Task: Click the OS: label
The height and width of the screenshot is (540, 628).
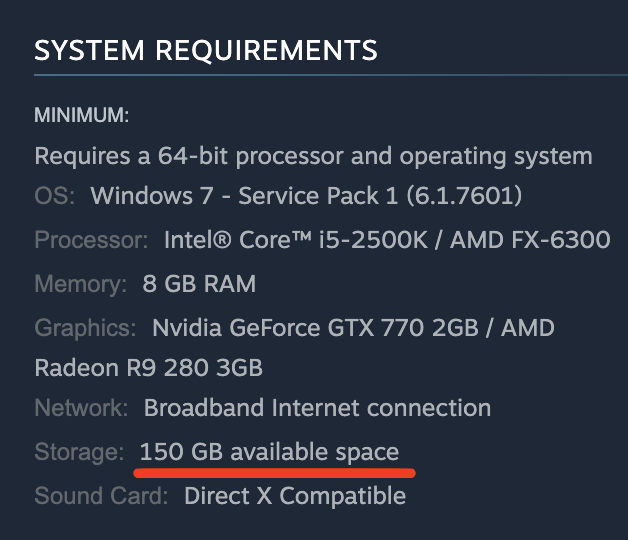Action: [x=55, y=196]
